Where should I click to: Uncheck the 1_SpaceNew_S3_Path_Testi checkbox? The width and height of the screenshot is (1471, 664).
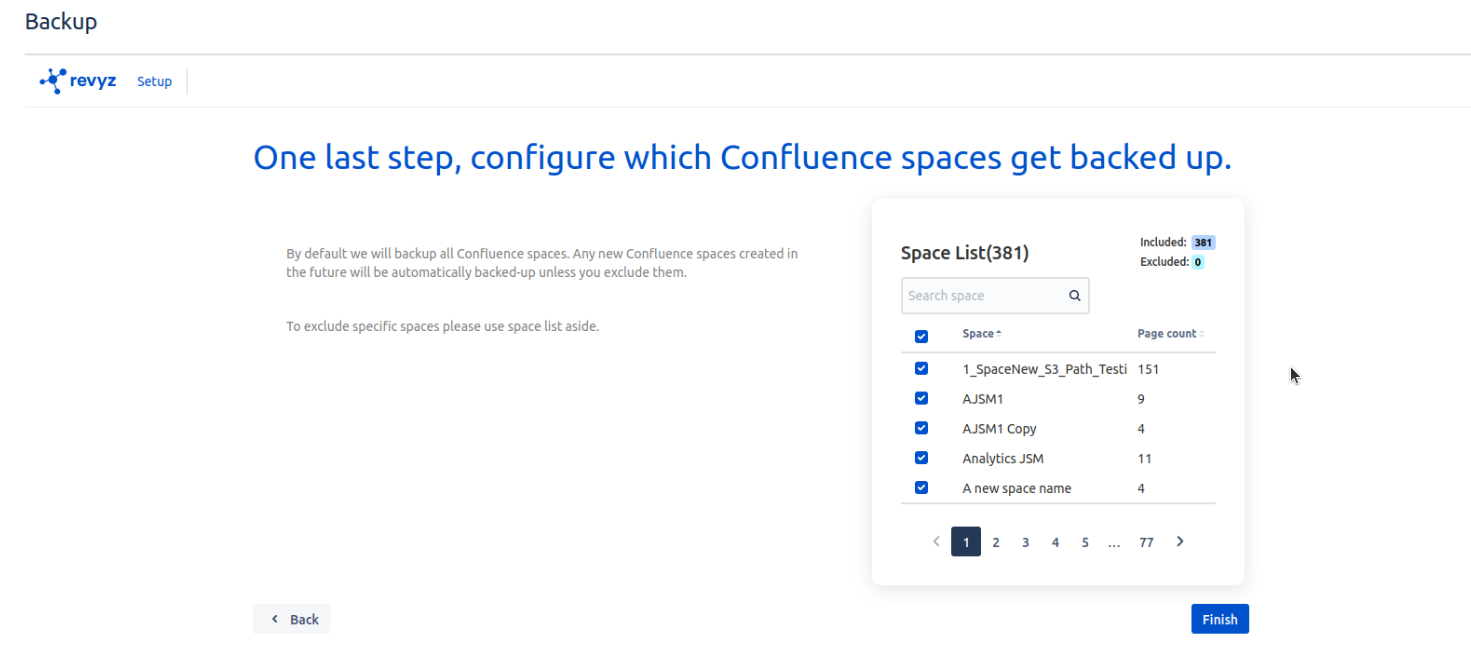921,368
